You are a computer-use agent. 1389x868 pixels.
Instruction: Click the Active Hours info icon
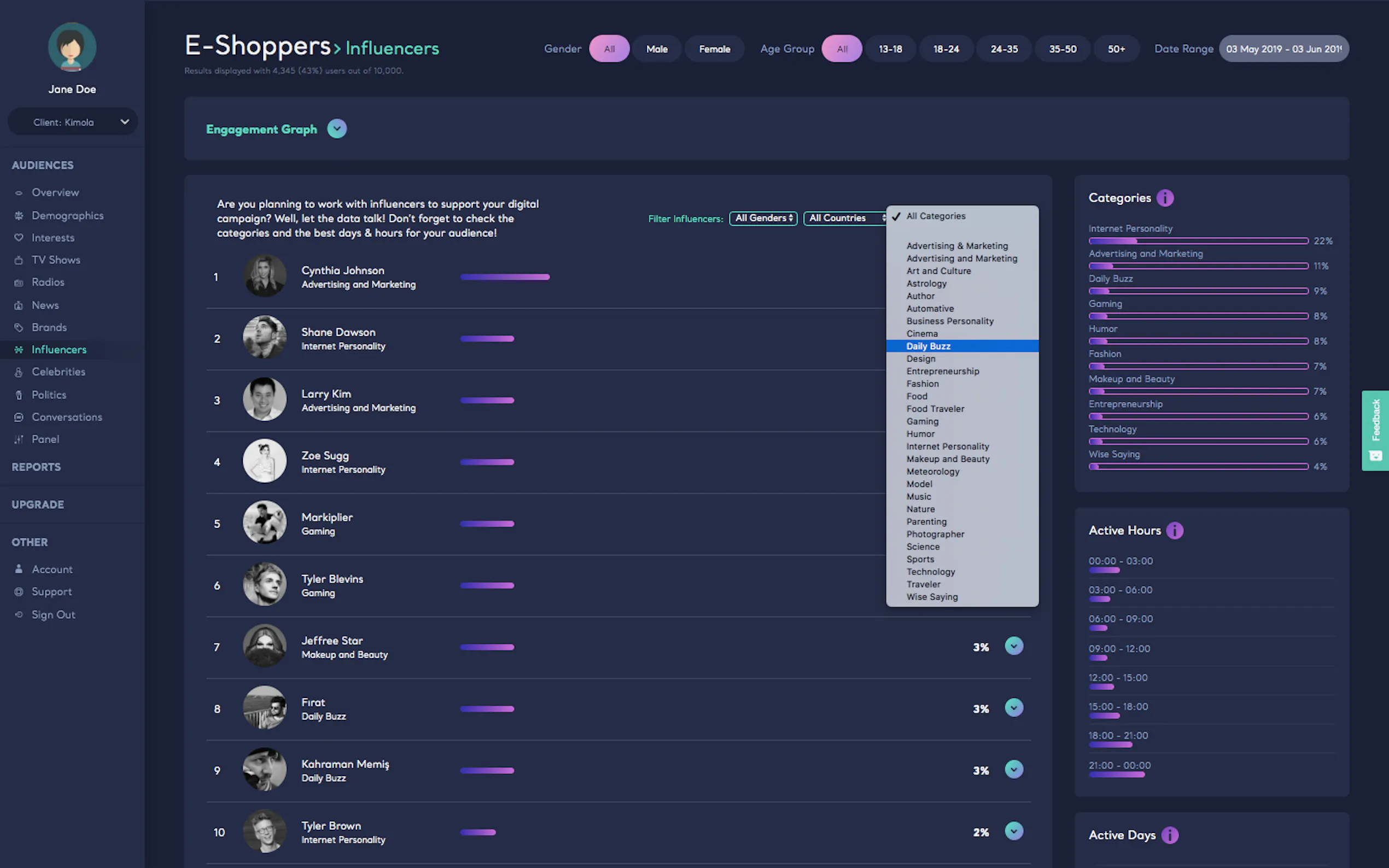click(1174, 530)
